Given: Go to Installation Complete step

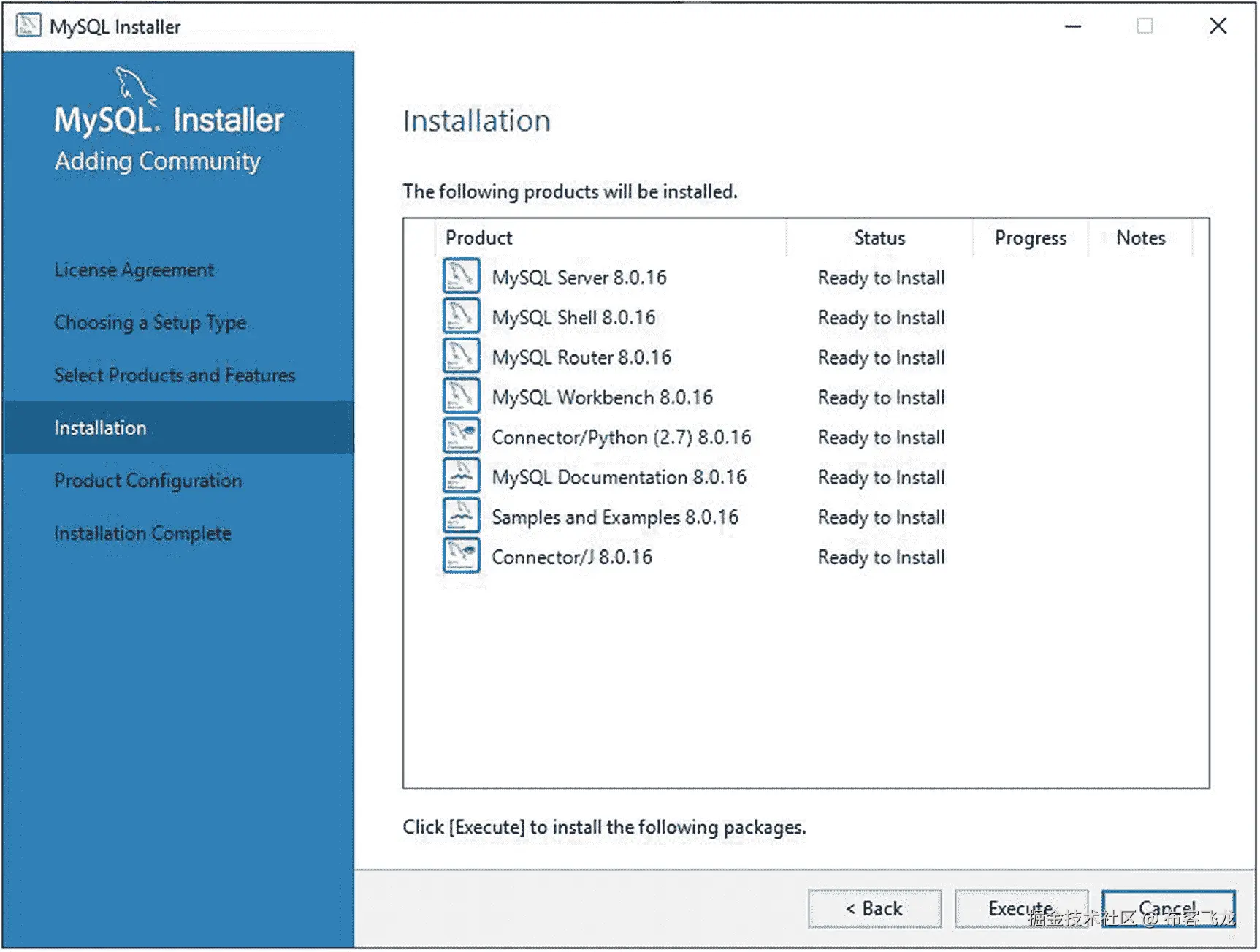Looking at the screenshot, I should coord(143,533).
